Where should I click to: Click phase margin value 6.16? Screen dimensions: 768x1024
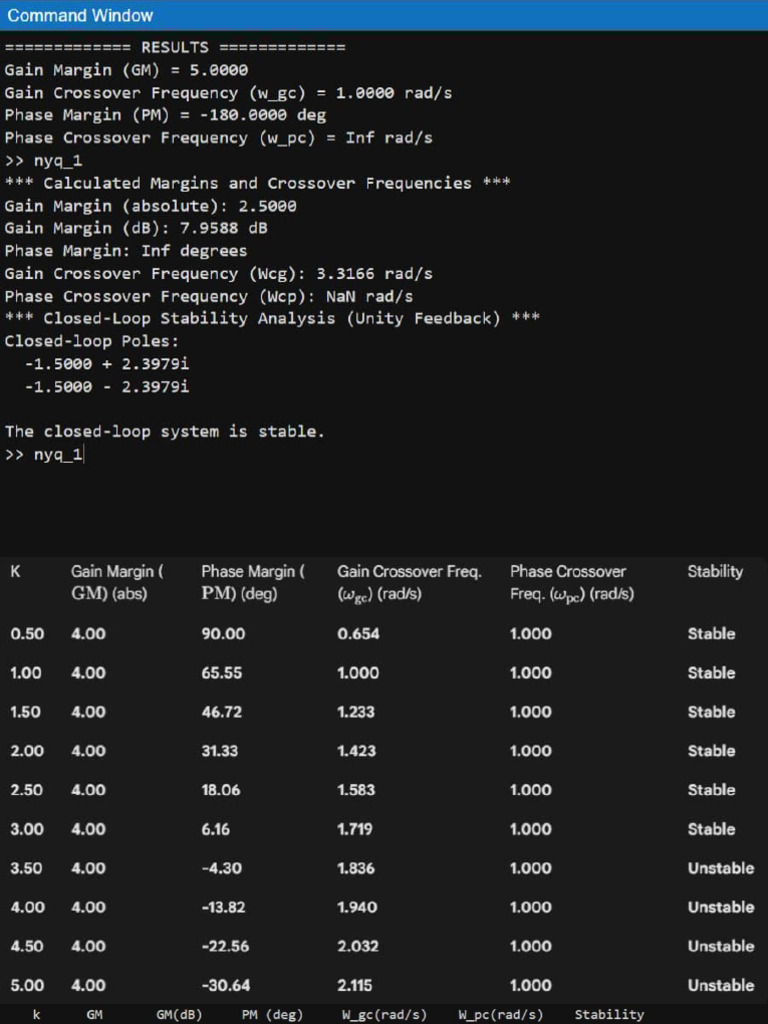click(x=216, y=829)
